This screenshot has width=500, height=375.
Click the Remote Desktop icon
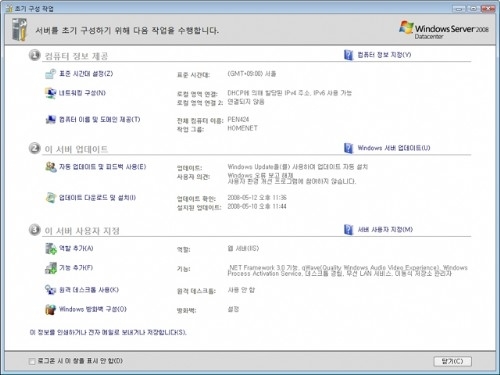point(50,290)
